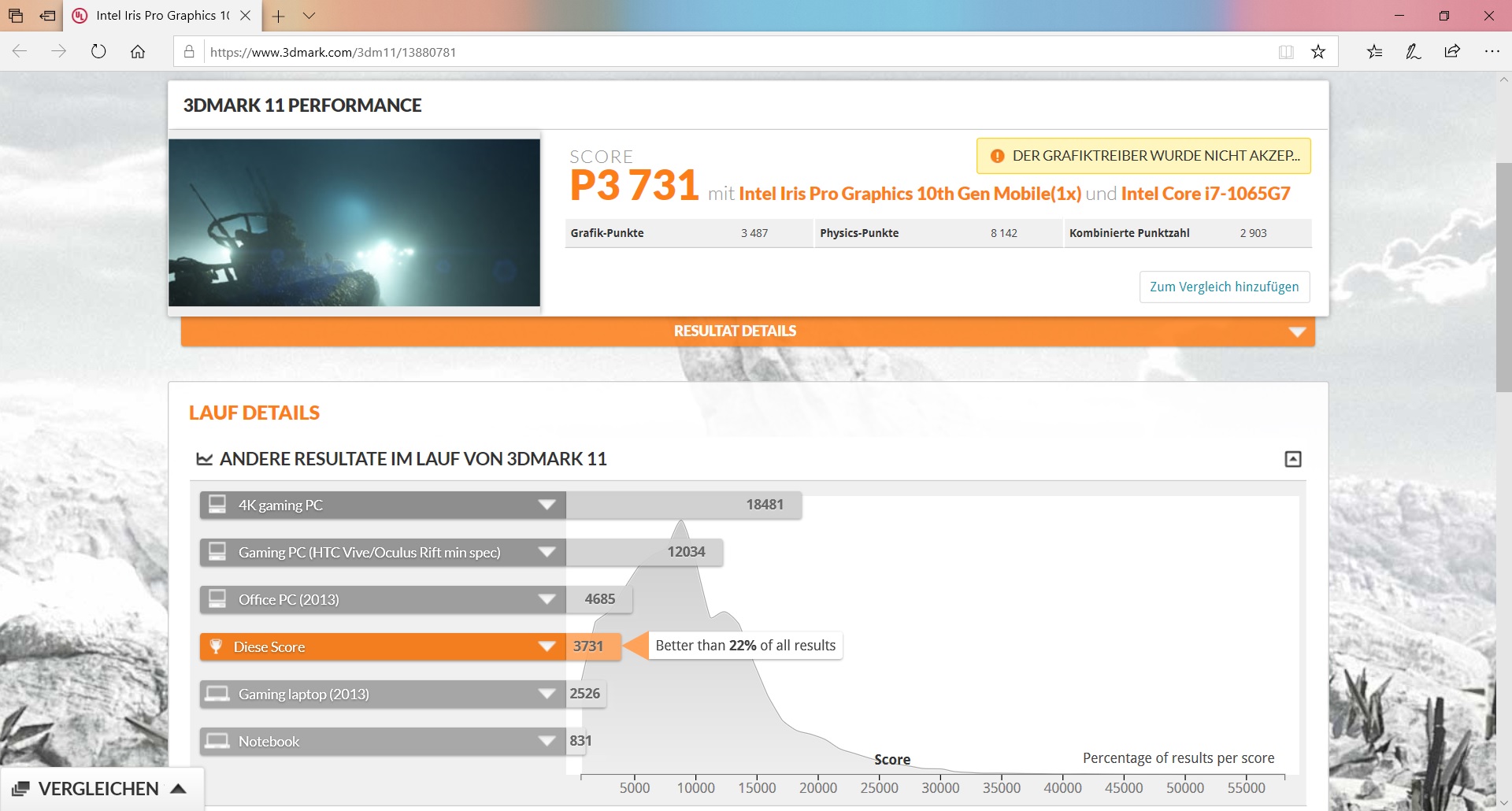
Task: Open reading view icon in address bar
Action: click(x=1286, y=52)
